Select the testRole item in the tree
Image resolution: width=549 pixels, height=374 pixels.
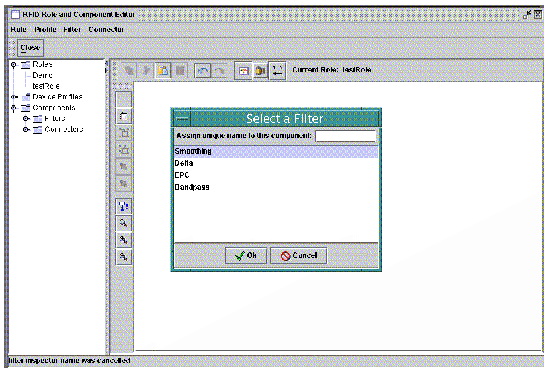pos(46,86)
